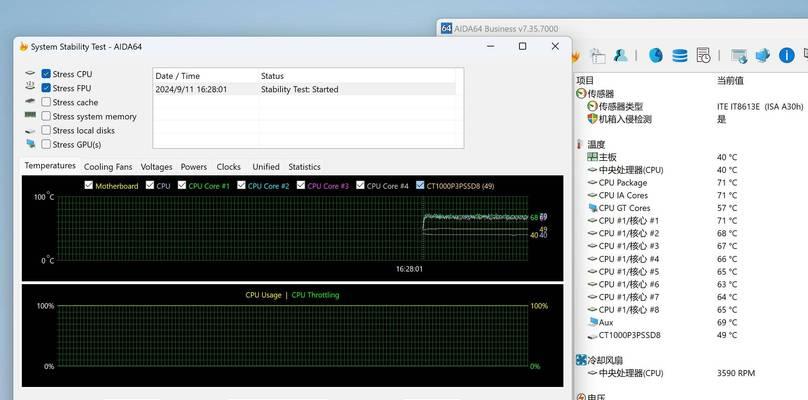Screen dimensions: 808x400
Task: Click the 3590 RPM fan speed value
Action: pos(736,373)
